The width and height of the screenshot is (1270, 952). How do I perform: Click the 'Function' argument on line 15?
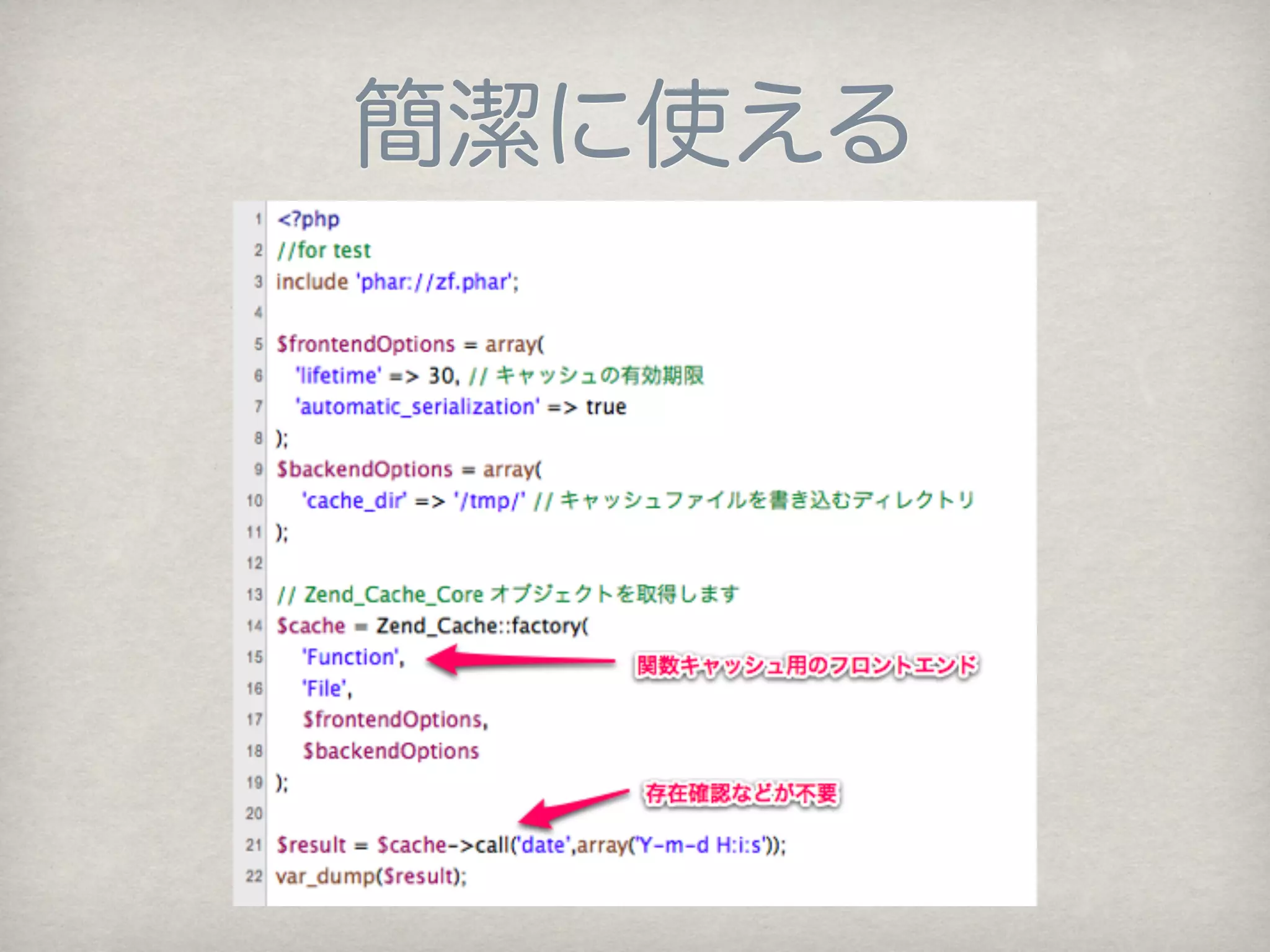pyautogui.click(x=353, y=657)
